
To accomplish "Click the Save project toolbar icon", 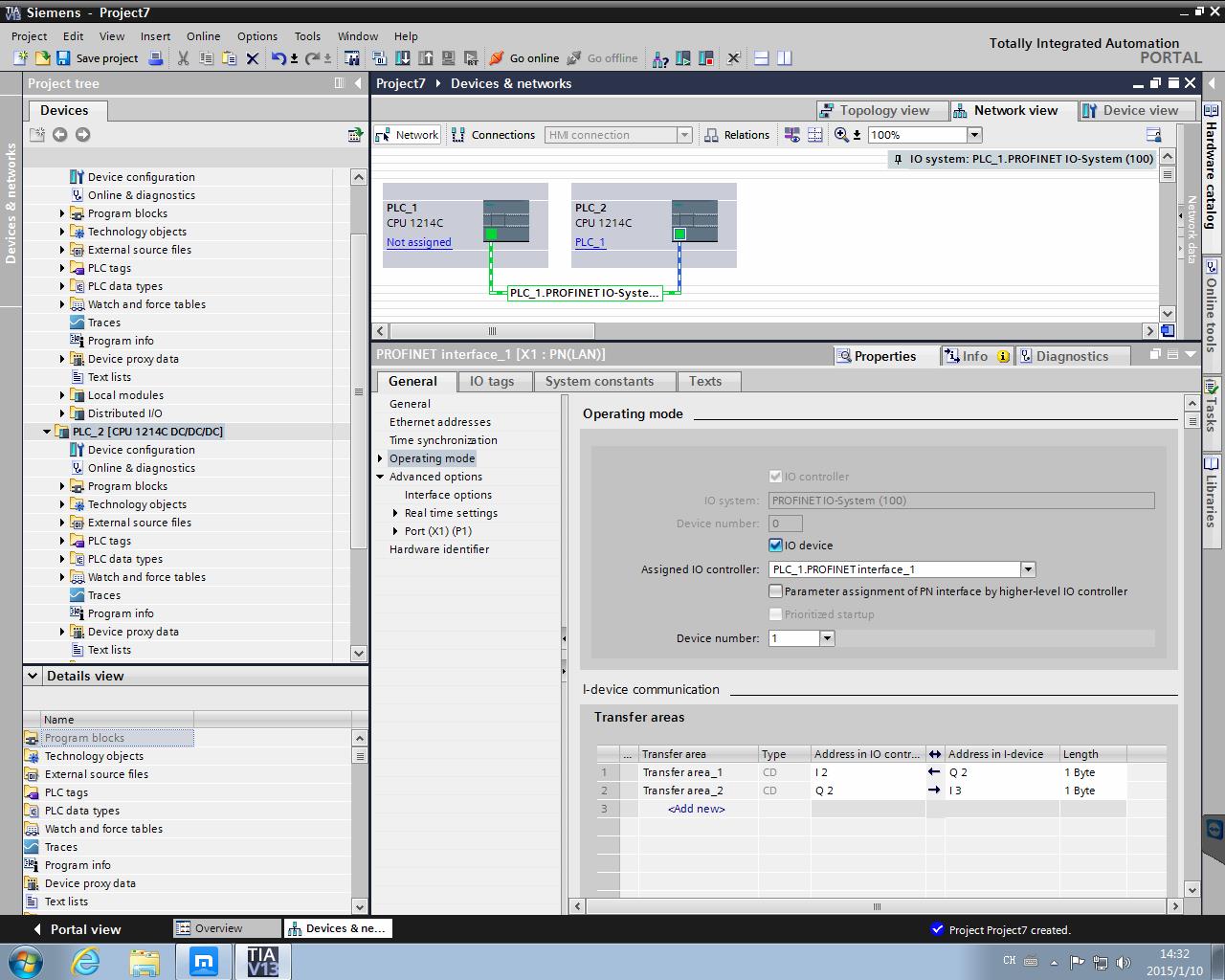I will pos(63,58).
